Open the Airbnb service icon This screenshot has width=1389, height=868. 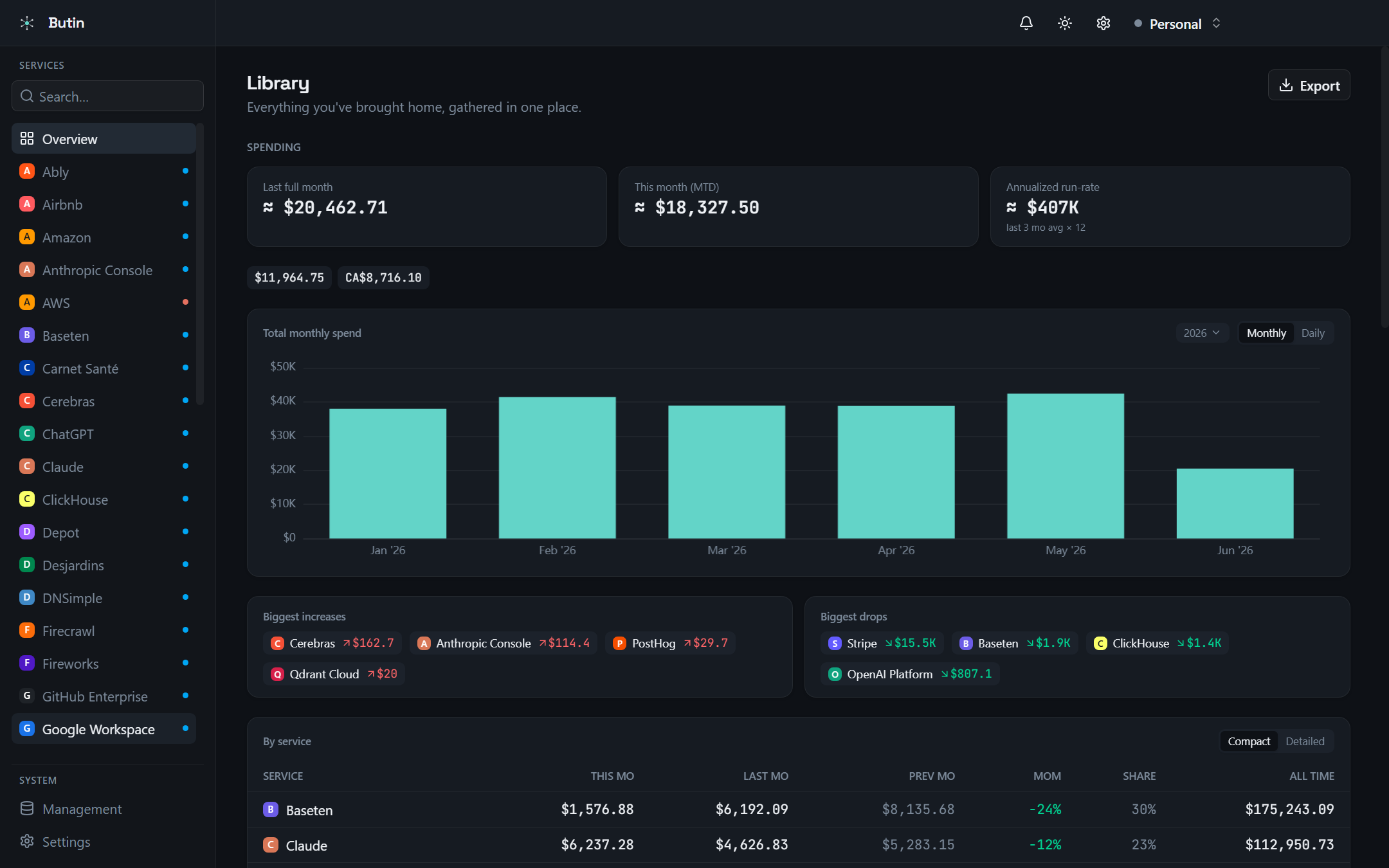(27, 204)
